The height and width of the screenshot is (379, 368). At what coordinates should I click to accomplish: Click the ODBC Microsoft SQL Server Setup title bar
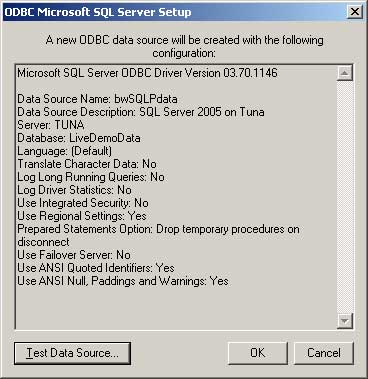[x=173, y=12]
